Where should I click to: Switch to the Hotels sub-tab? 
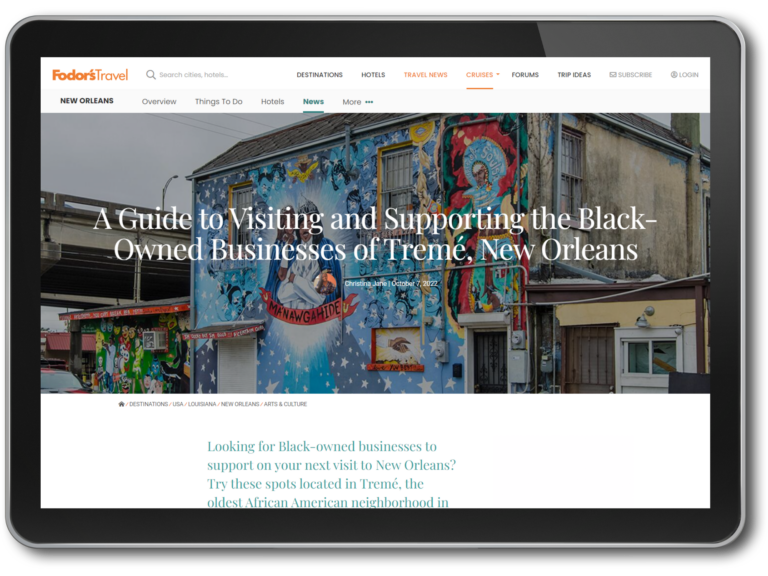(x=272, y=101)
